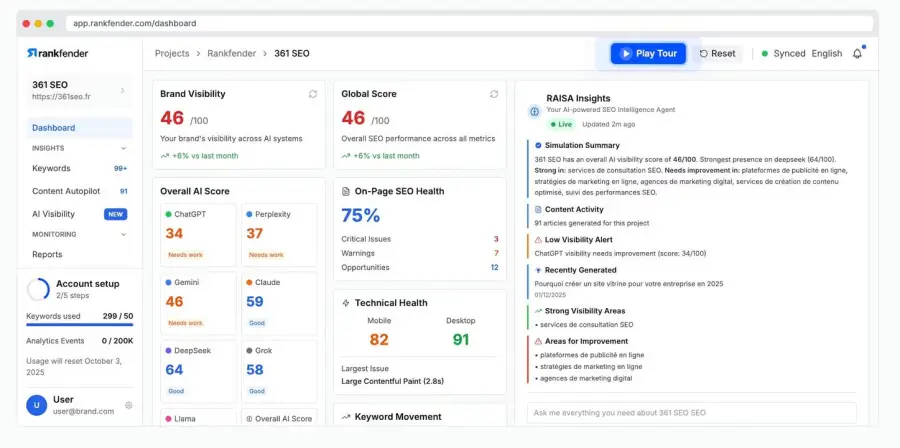
Task: Click the Areas for Improvement warning icon
Action: [x=538, y=341]
